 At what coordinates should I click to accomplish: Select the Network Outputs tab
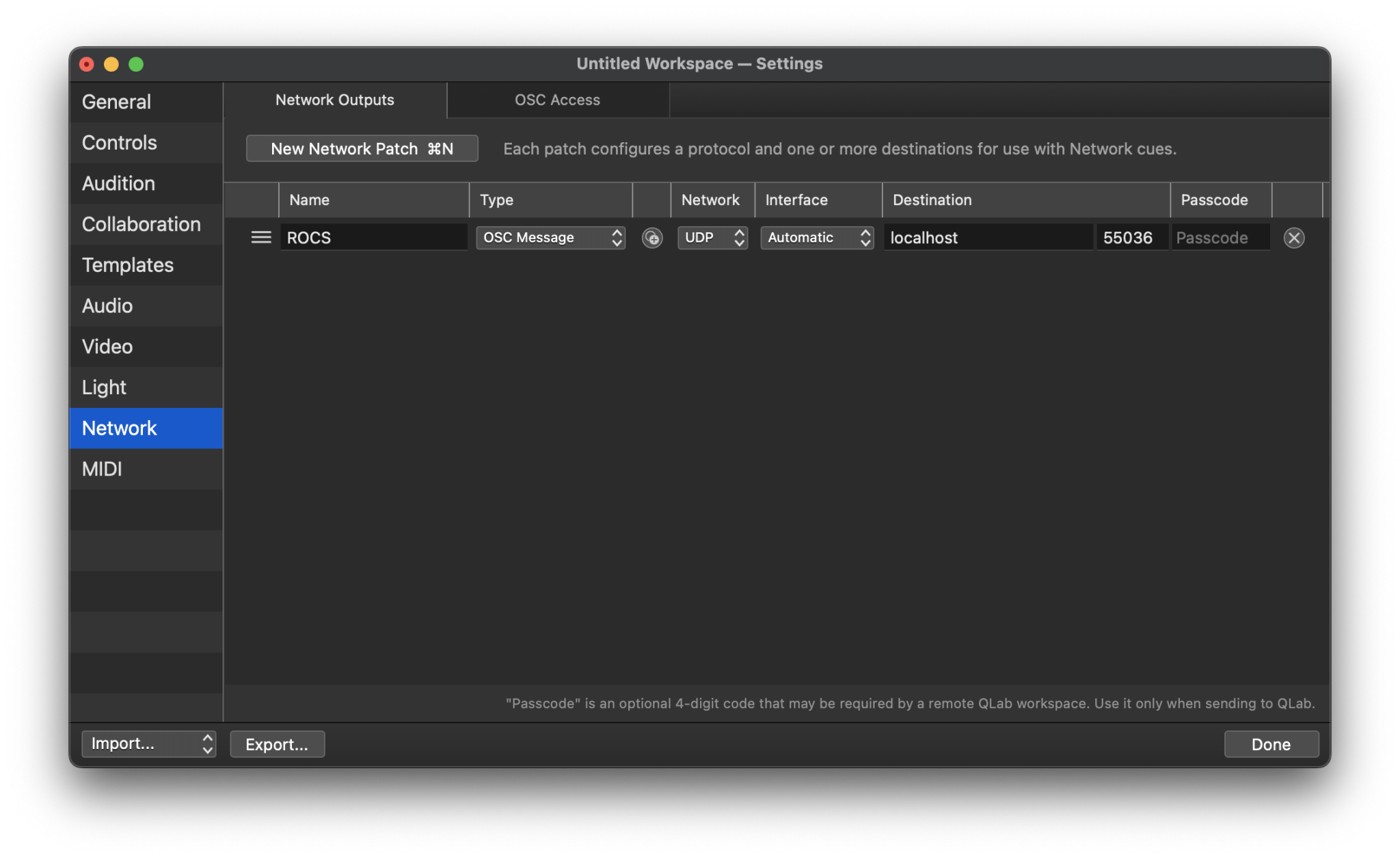pyautogui.click(x=334, y=100)
